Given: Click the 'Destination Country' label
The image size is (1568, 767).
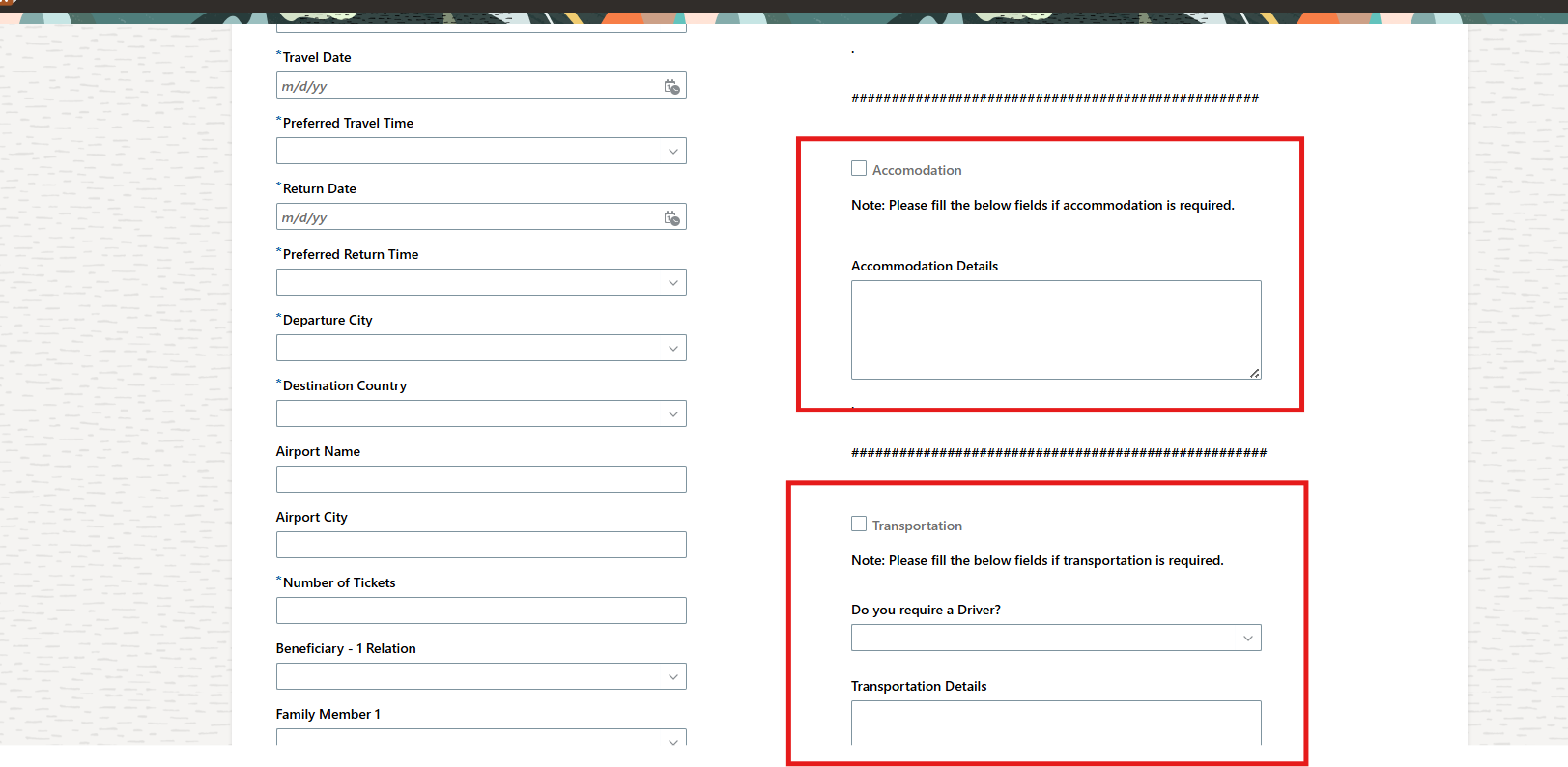Looking at the screenshot, I should [x=345, y=386].
